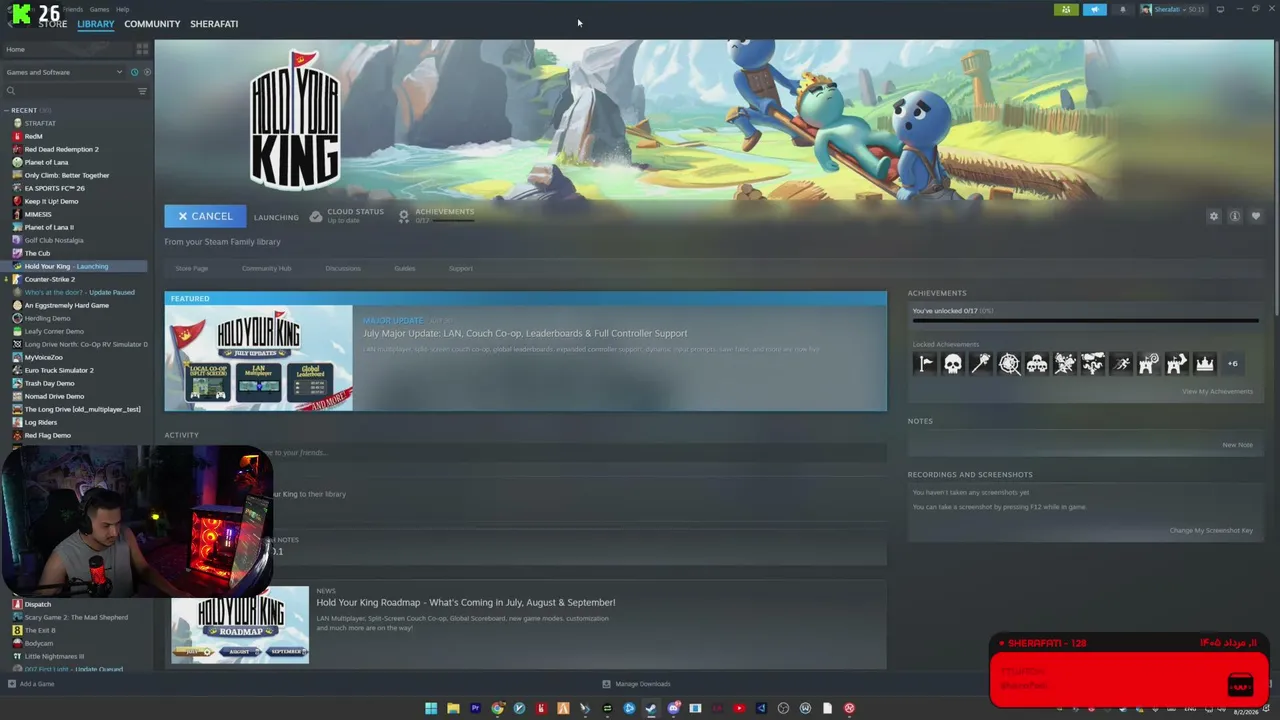This screenshot has width=1280, height=720.
Task: Change My Screenshot Key
Action: pyautogui.click(x=1211, y=530)
